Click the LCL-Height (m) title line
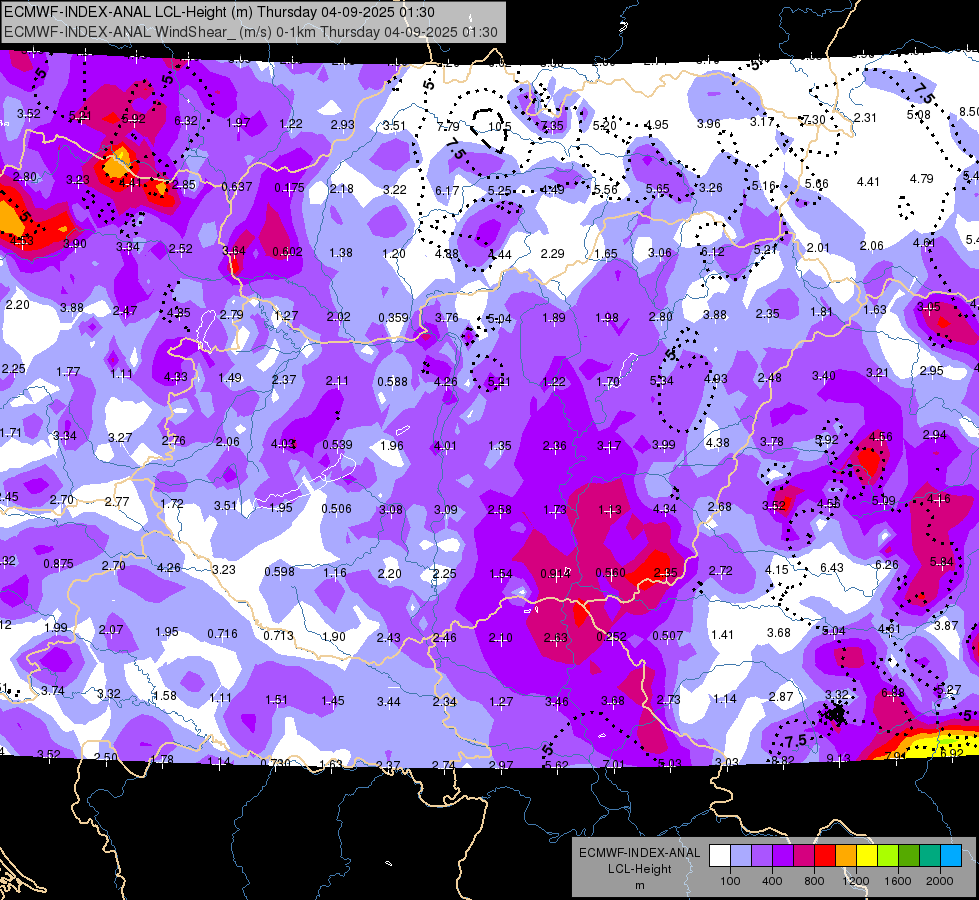Screen dimensions: 979x900 coord(219,12)
